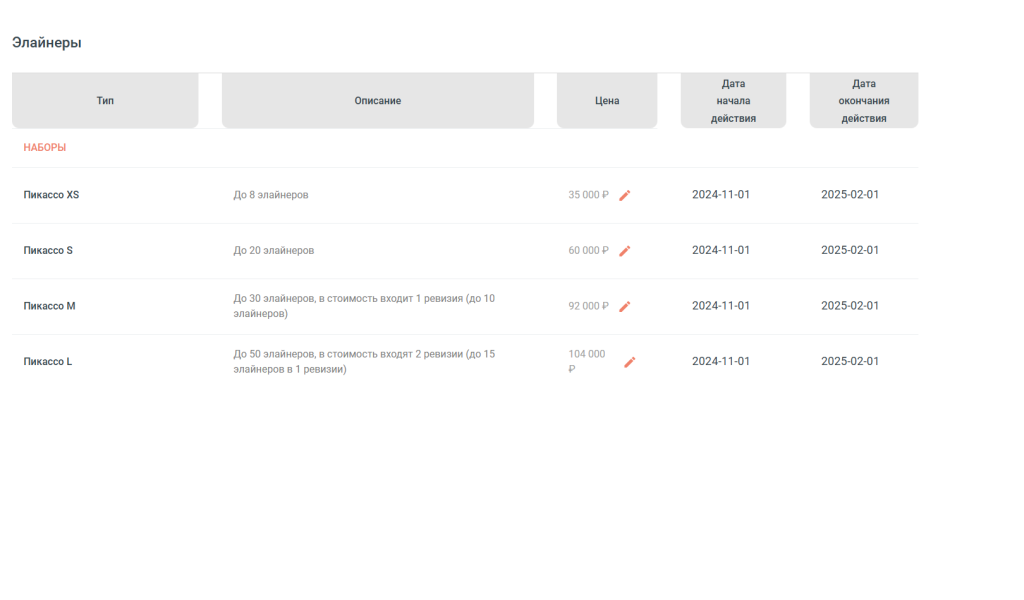The height and width of the screenshot is (600, 1024).
Task: Click the Дата начала действия header
Action: [x=733, y=101]
